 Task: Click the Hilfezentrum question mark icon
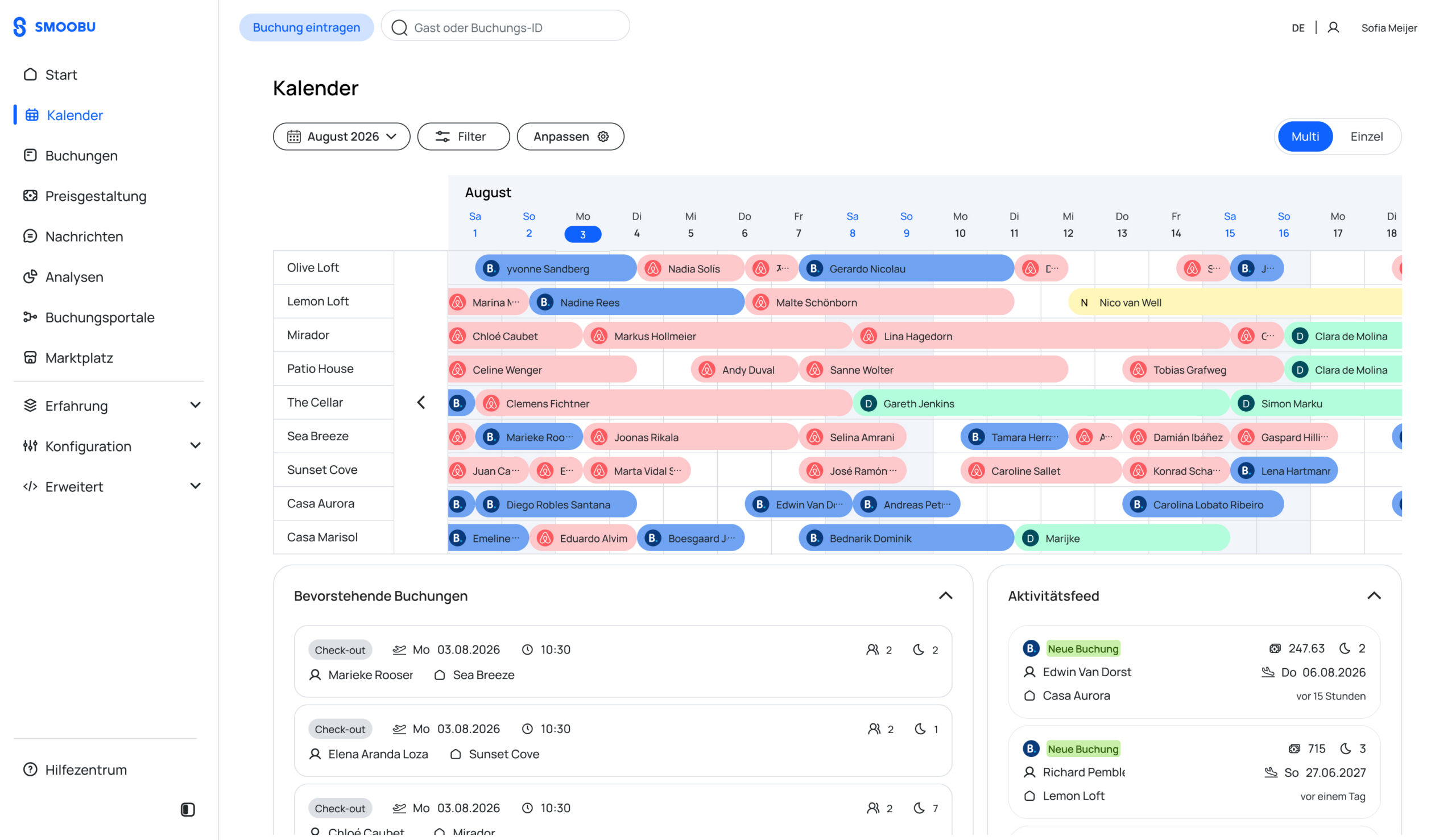[30, 769]
